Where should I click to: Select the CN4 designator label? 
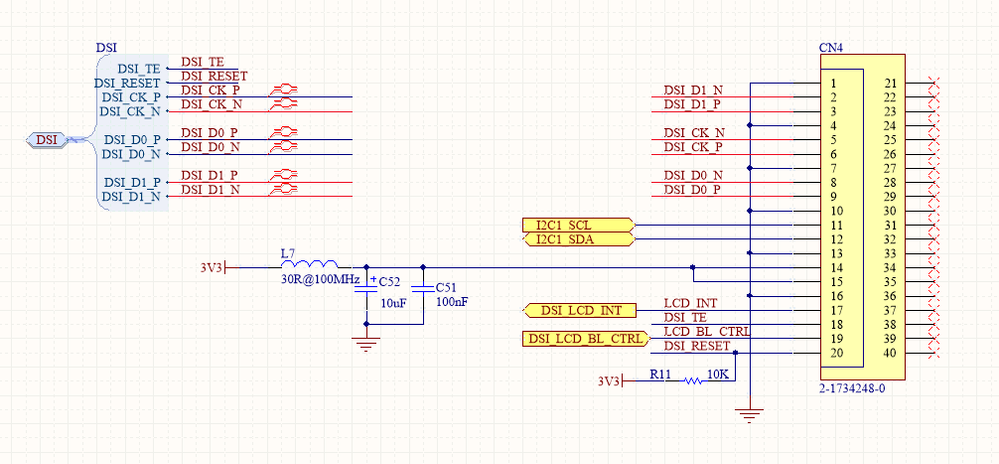coord(830,48)
